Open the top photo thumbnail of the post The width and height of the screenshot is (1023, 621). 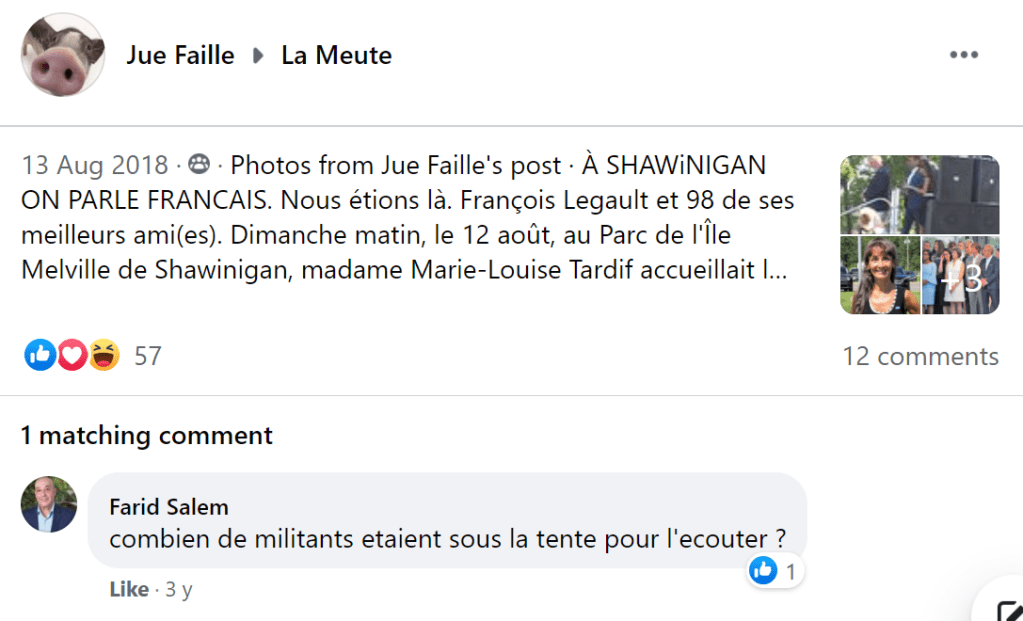919,194
